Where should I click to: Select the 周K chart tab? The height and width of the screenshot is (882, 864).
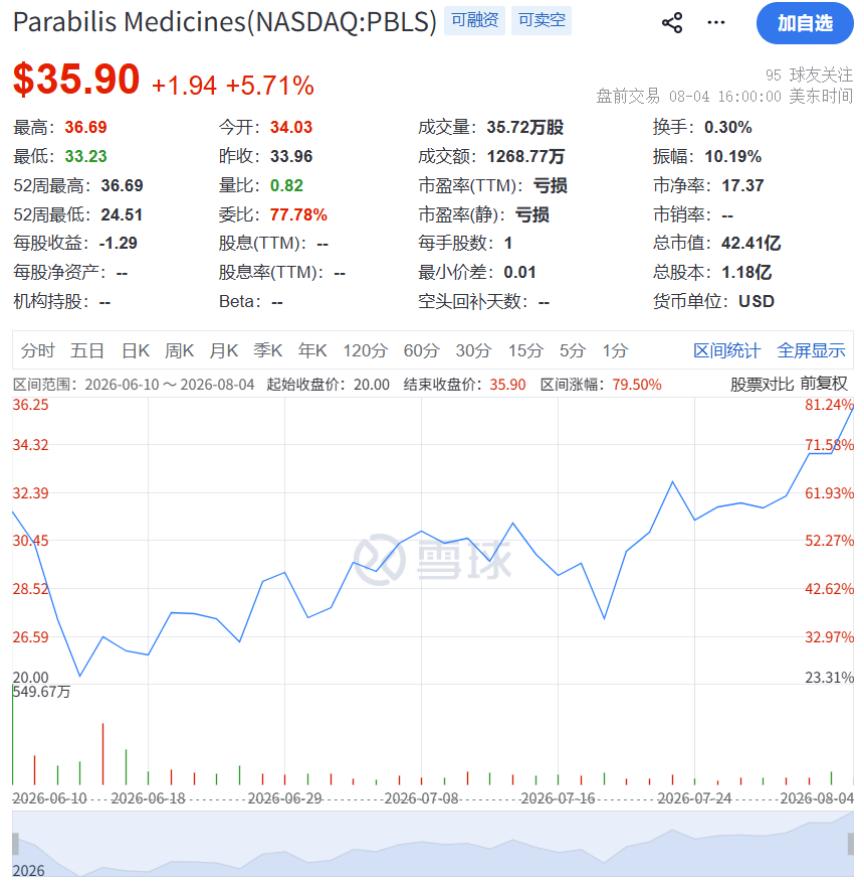(x=179, y=350)
